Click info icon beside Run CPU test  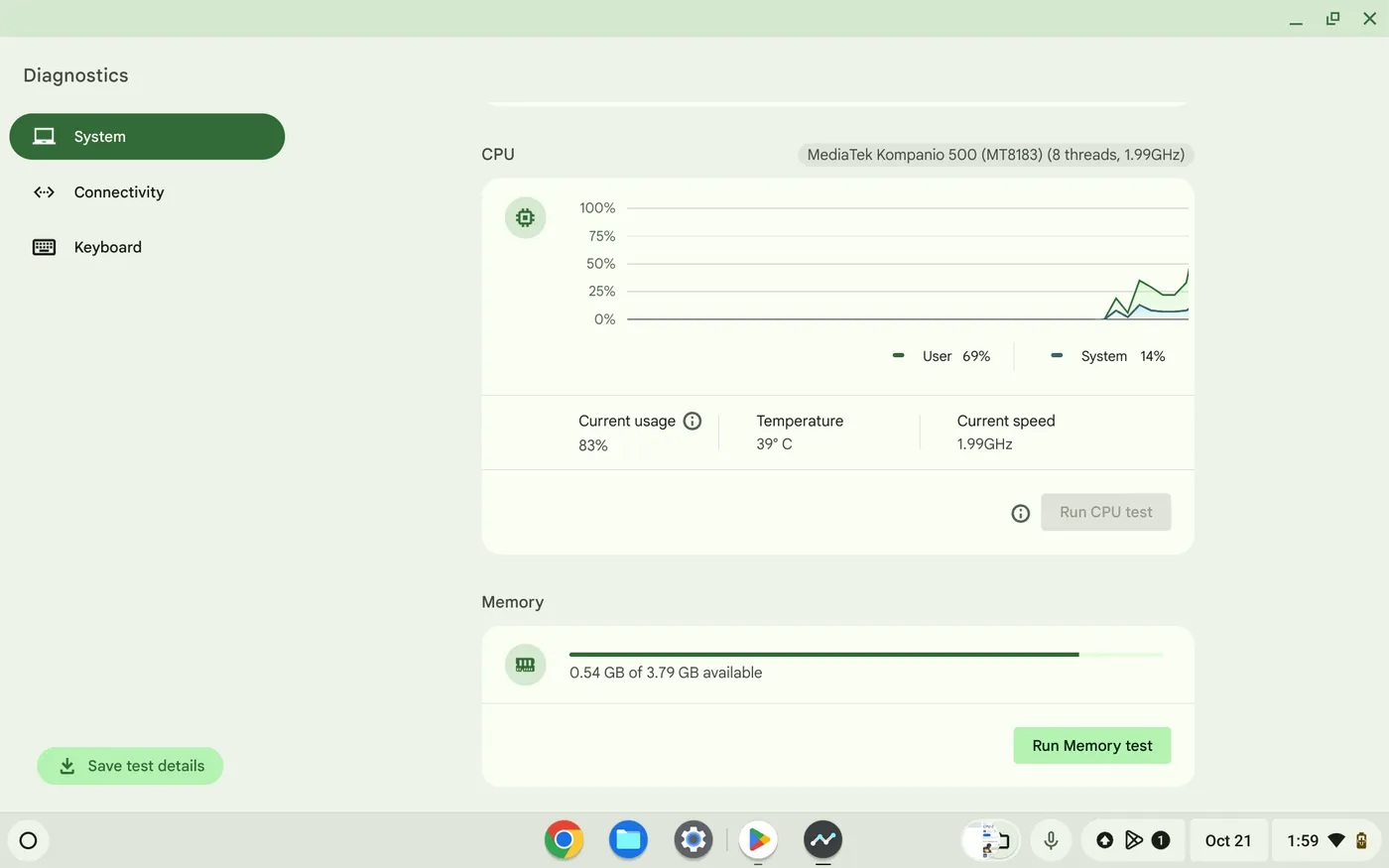point(1020,513)
